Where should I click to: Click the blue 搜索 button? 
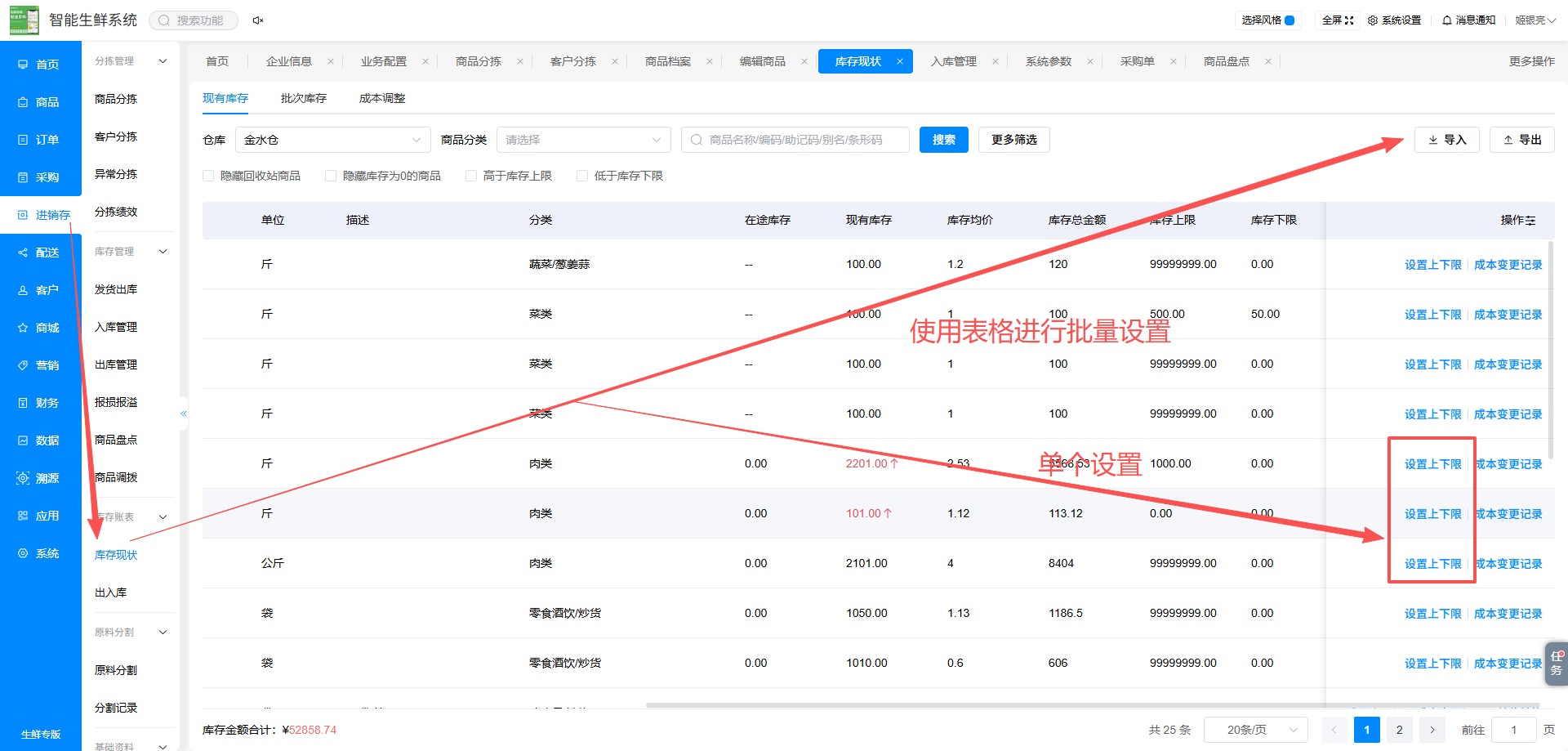click(x=944, y=140)
